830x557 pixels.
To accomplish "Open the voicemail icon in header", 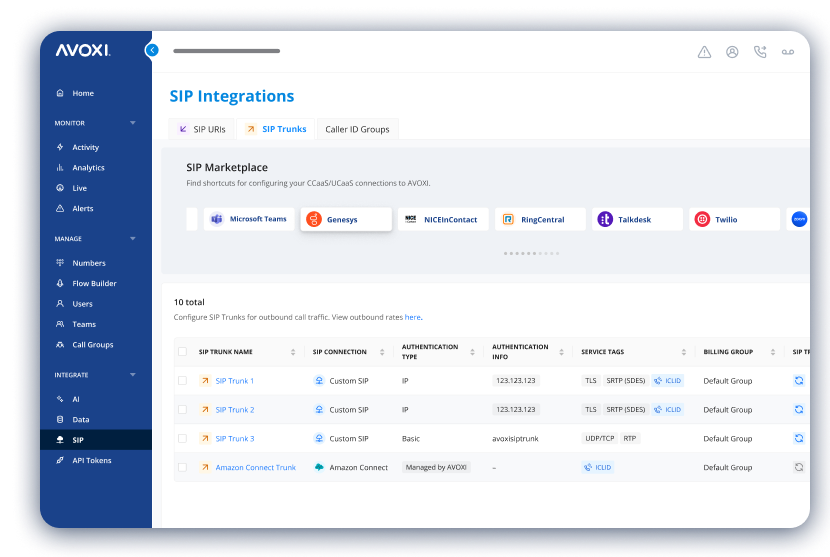I will pos(788,52).
